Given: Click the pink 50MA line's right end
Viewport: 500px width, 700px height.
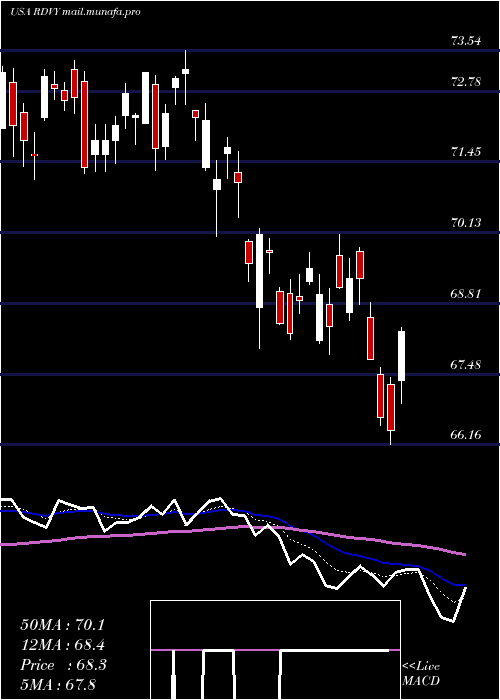Looking at the screenshot, I should pyautogui.click(x=464, y=554).
